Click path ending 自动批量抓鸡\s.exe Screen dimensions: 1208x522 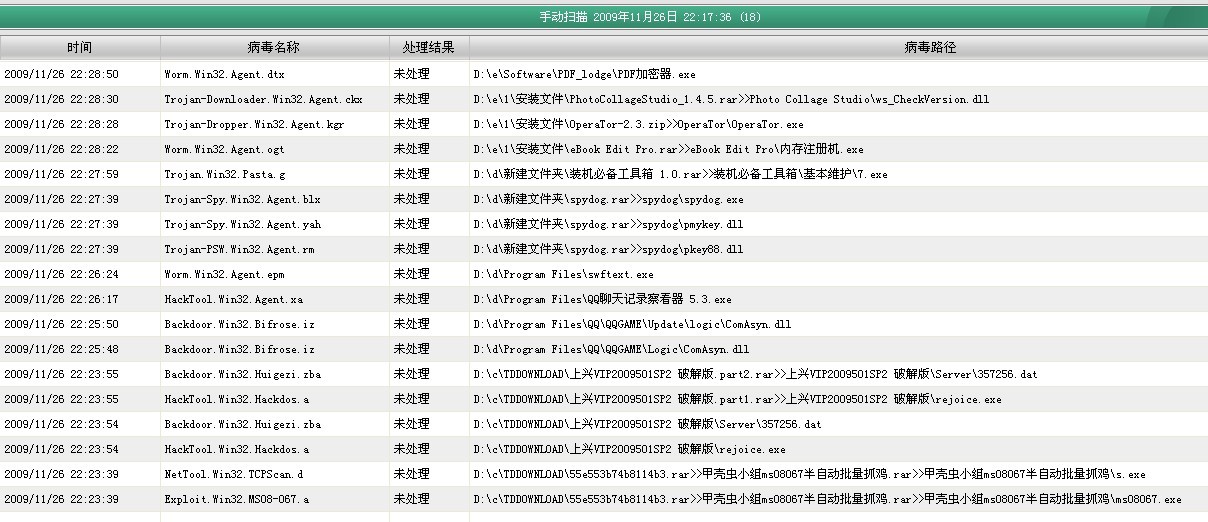coord(809,474)
